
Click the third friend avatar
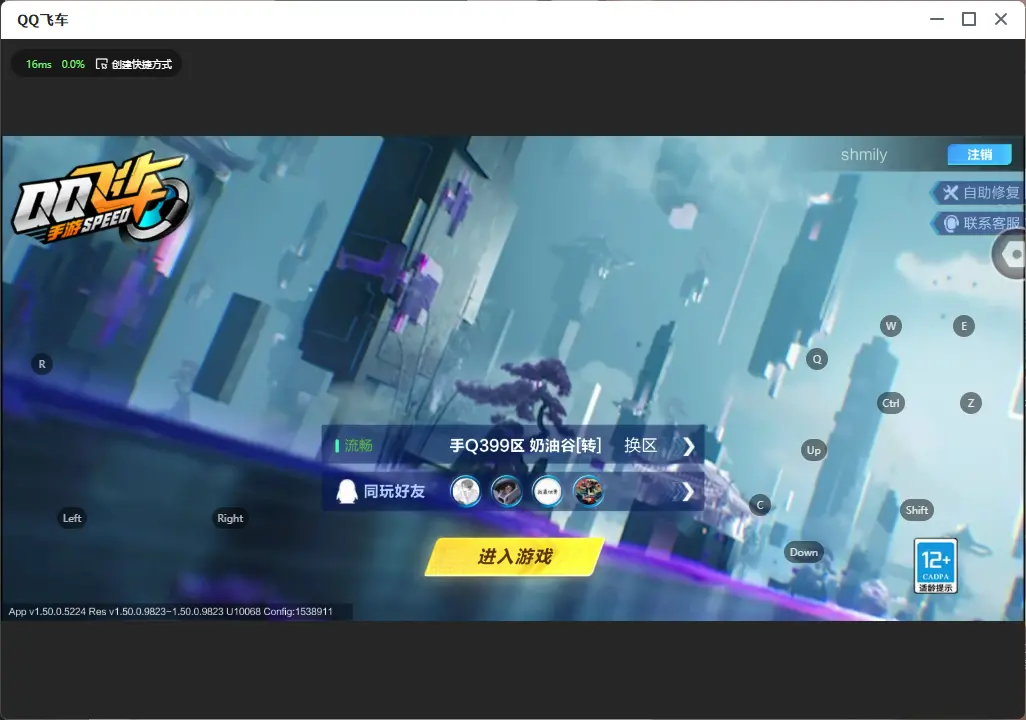tap(547, 492)
